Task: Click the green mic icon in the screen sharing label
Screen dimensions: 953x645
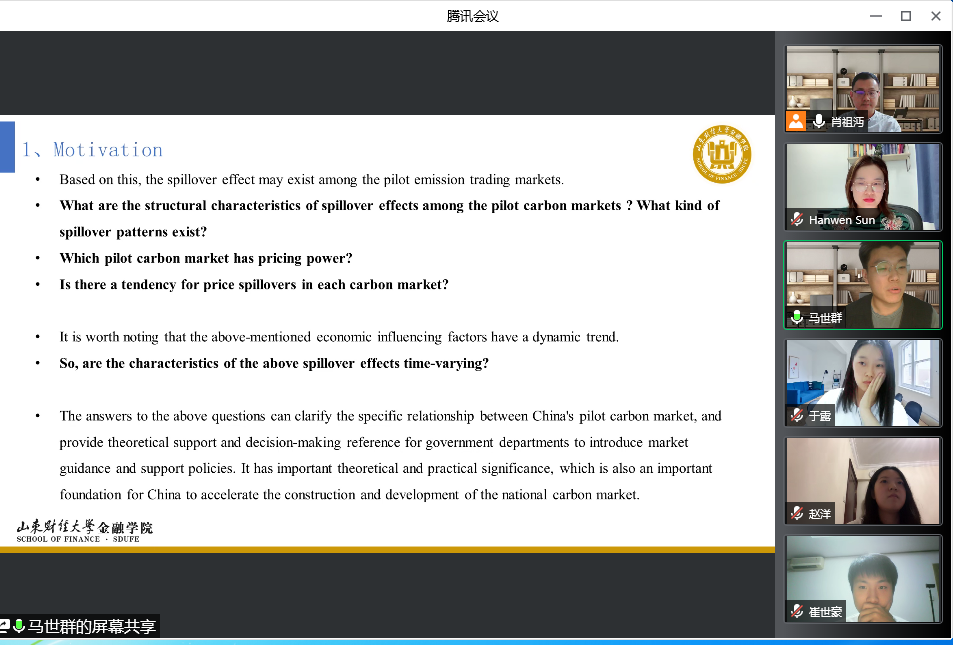Action: click(19, 627)
